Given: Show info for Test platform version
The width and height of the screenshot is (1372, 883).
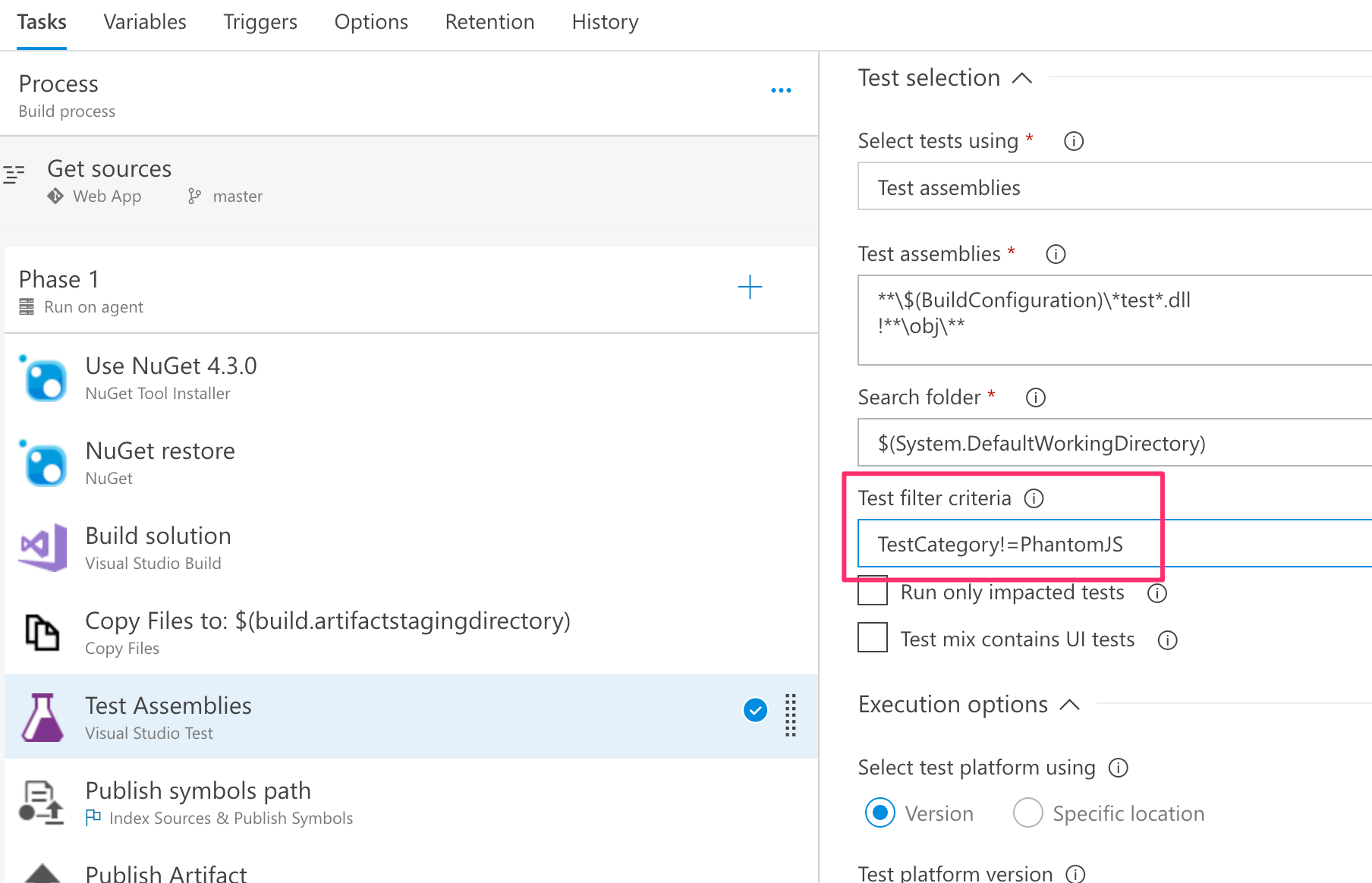Looking at the screenshot, I should tap(1076, 874).
